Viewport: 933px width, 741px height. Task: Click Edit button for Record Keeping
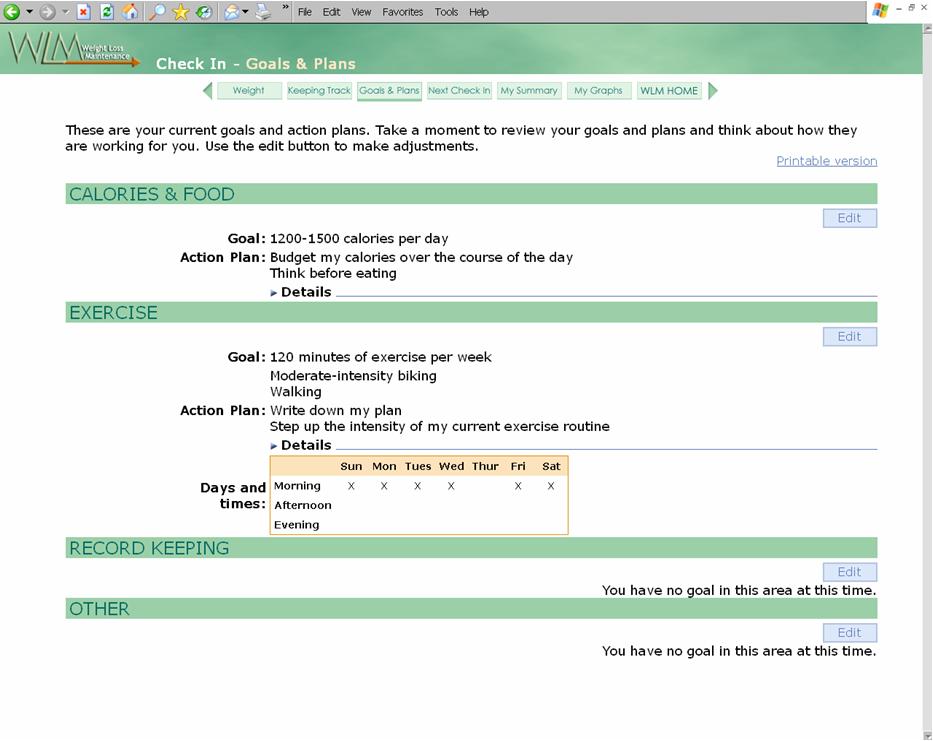point(849,572)
